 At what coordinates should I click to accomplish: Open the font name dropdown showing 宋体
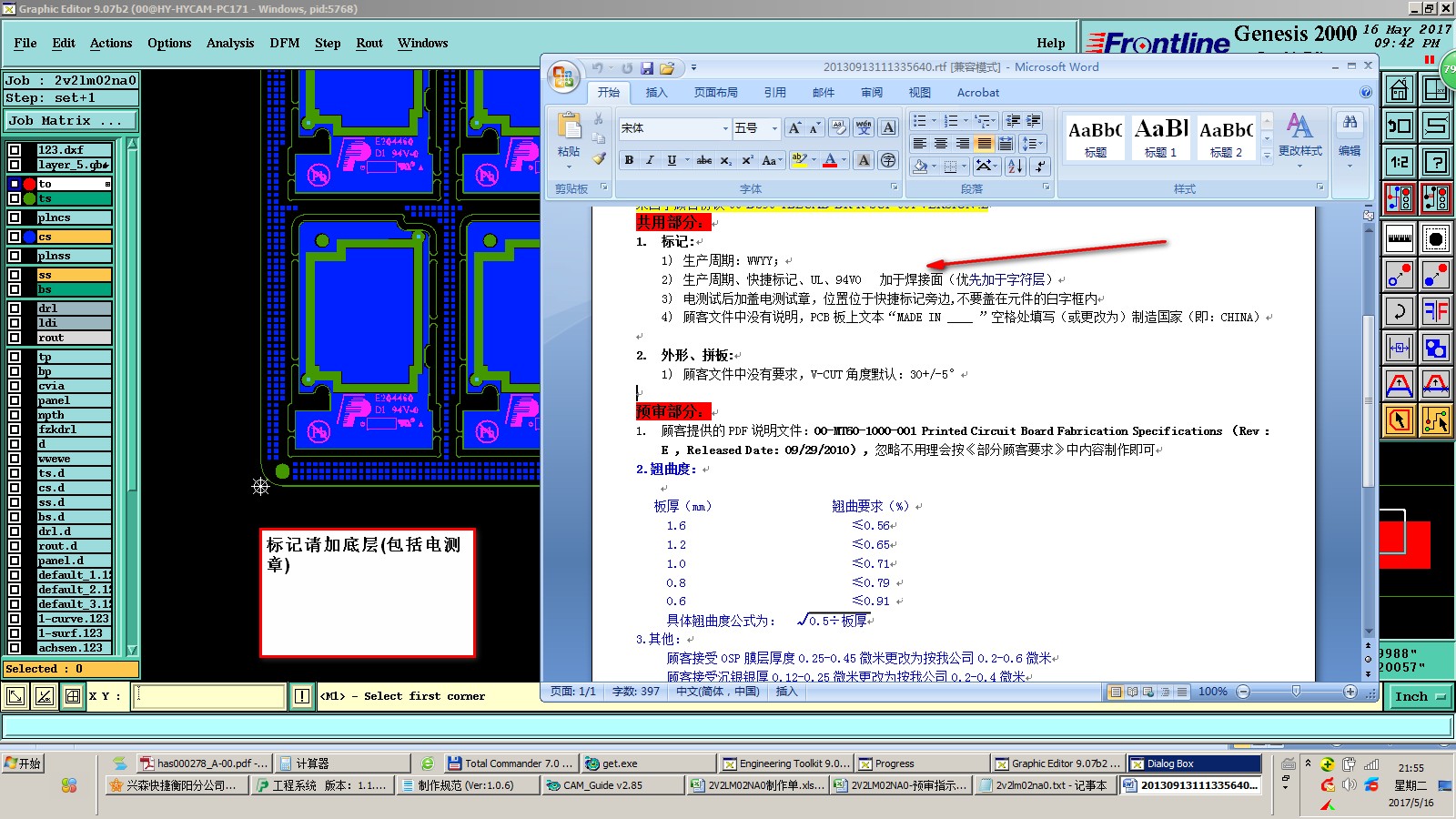[725, 128]
